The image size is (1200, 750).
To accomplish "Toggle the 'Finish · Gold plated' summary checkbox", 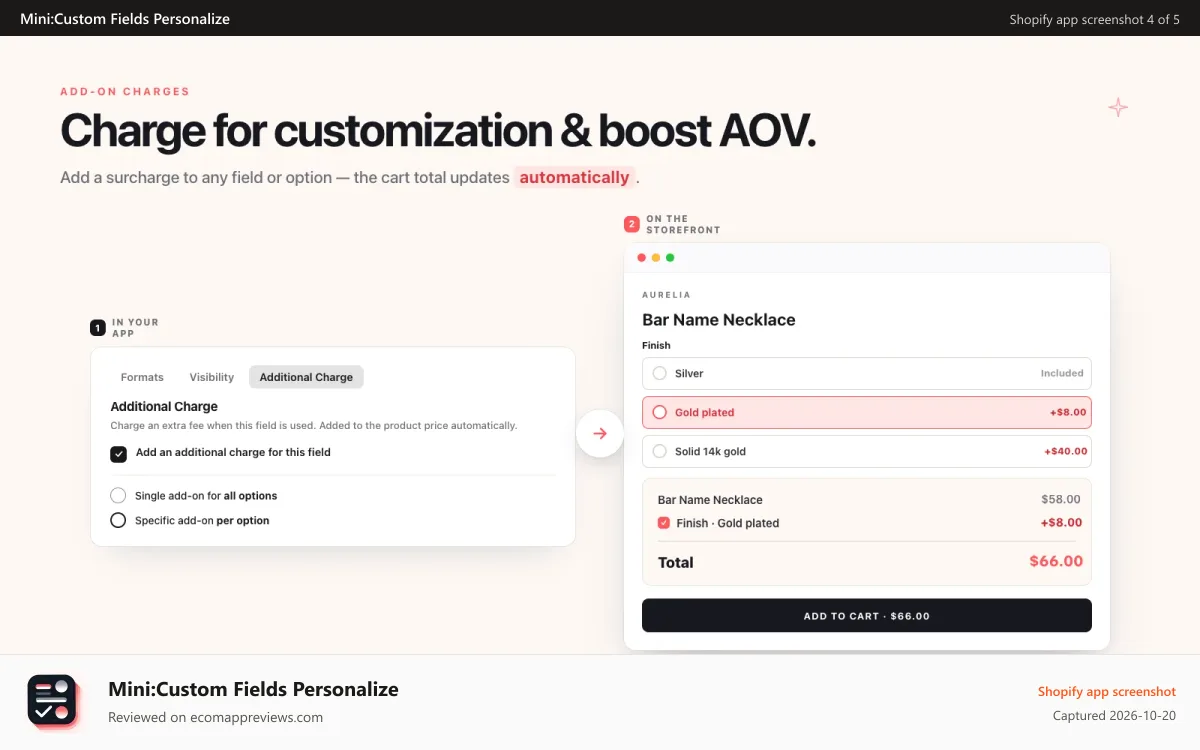I will tap(664, 523).
